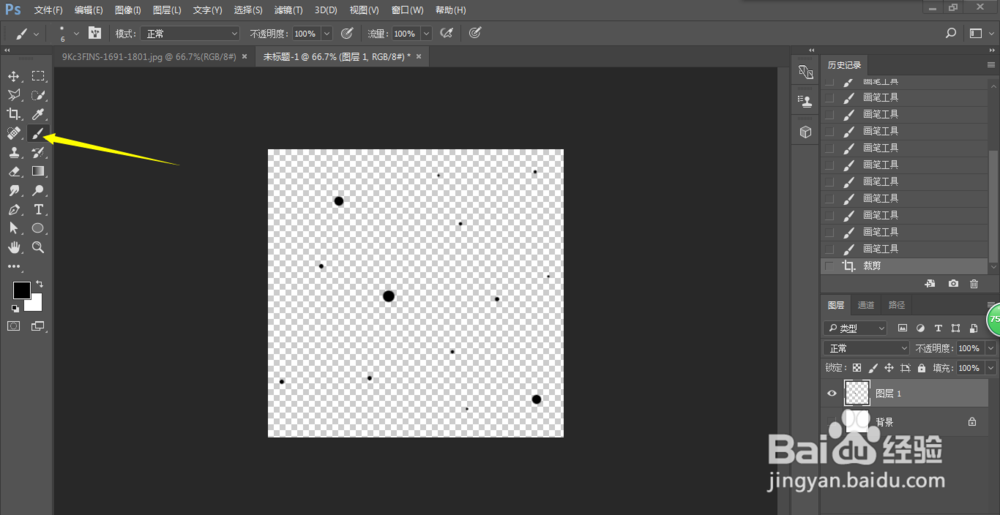This screenshot has height=515, width=1000.
Task: Enable airbrush-style build-up
Action: (447, 33)
